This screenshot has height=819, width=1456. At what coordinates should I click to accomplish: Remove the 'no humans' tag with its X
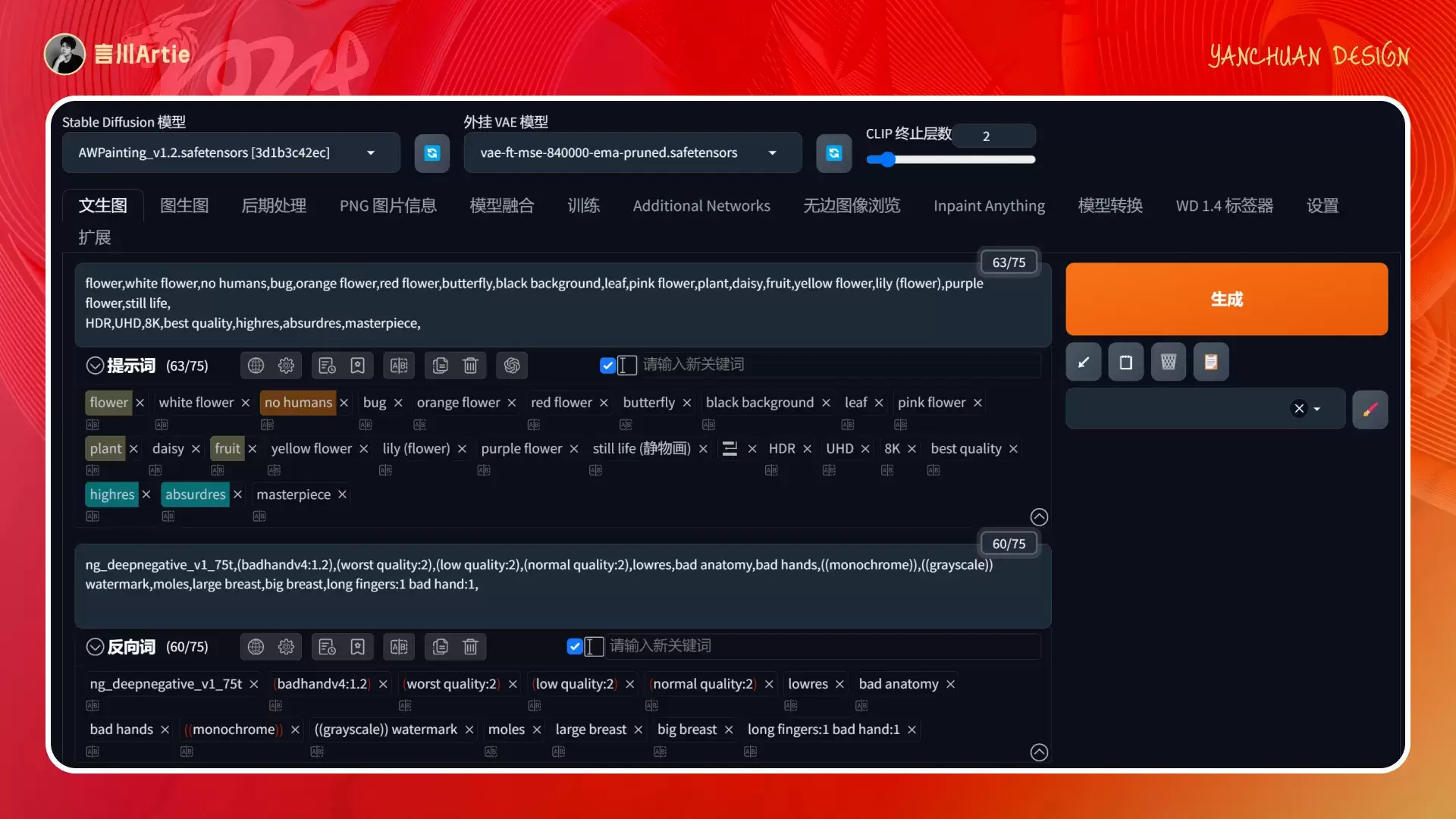(344, 403)
